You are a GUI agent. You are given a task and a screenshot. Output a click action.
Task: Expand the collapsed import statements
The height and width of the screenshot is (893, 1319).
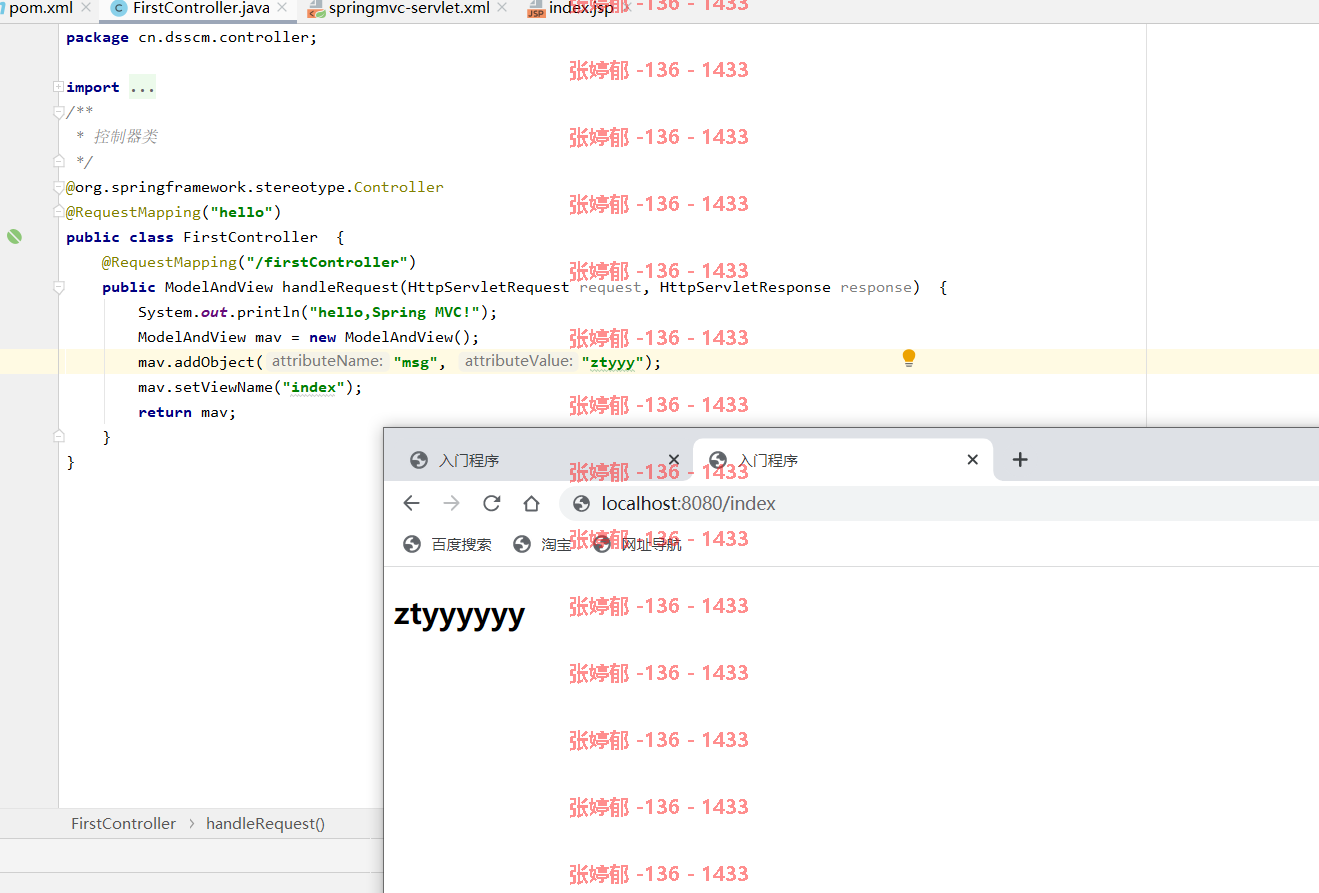[59, 87]
